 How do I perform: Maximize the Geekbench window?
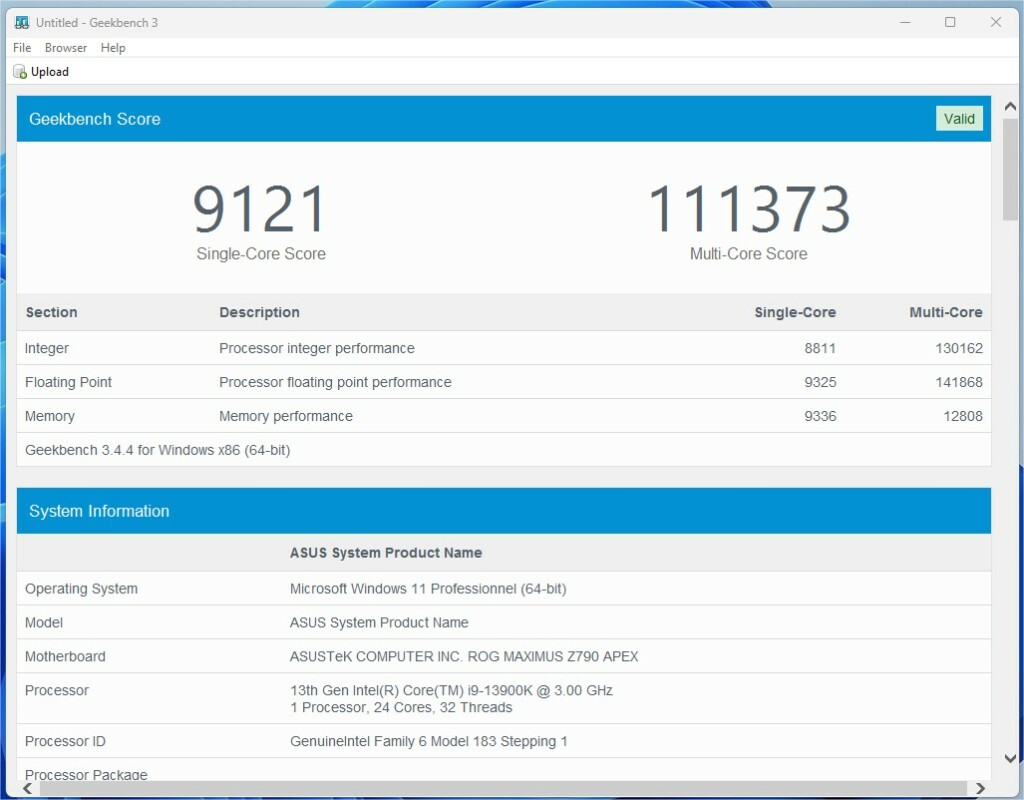tap(950, 22)
